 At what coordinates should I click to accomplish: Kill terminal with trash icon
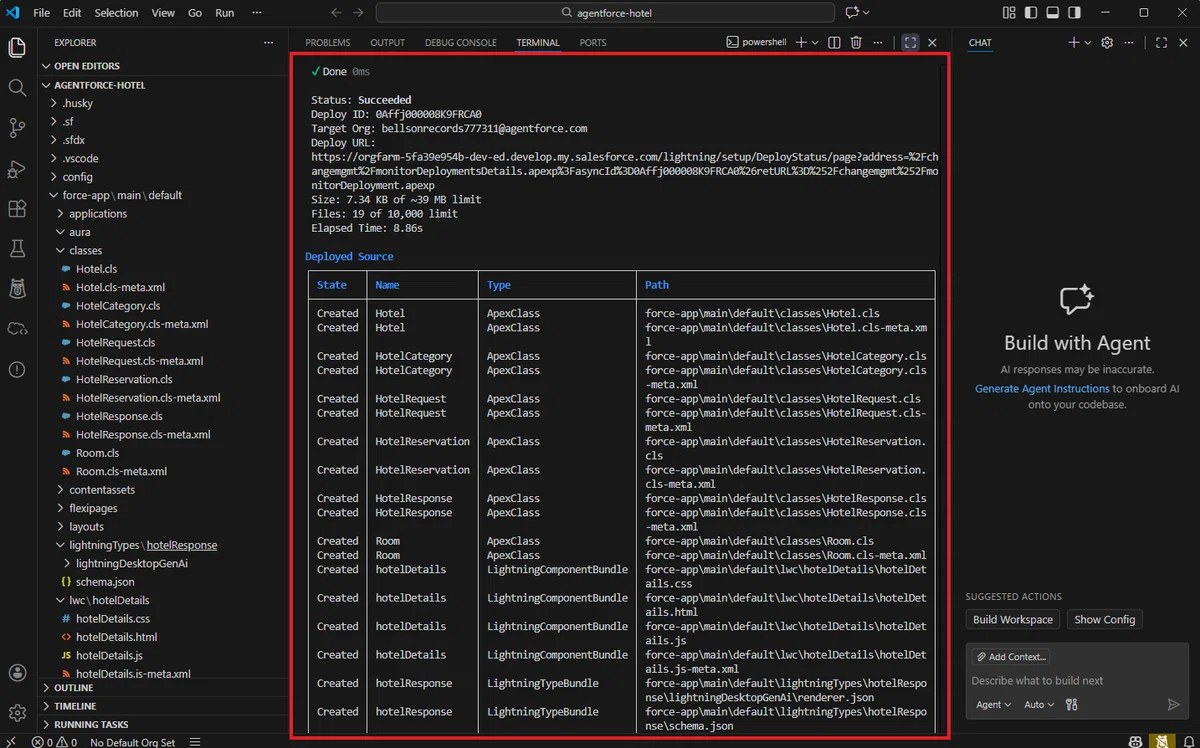856,42
